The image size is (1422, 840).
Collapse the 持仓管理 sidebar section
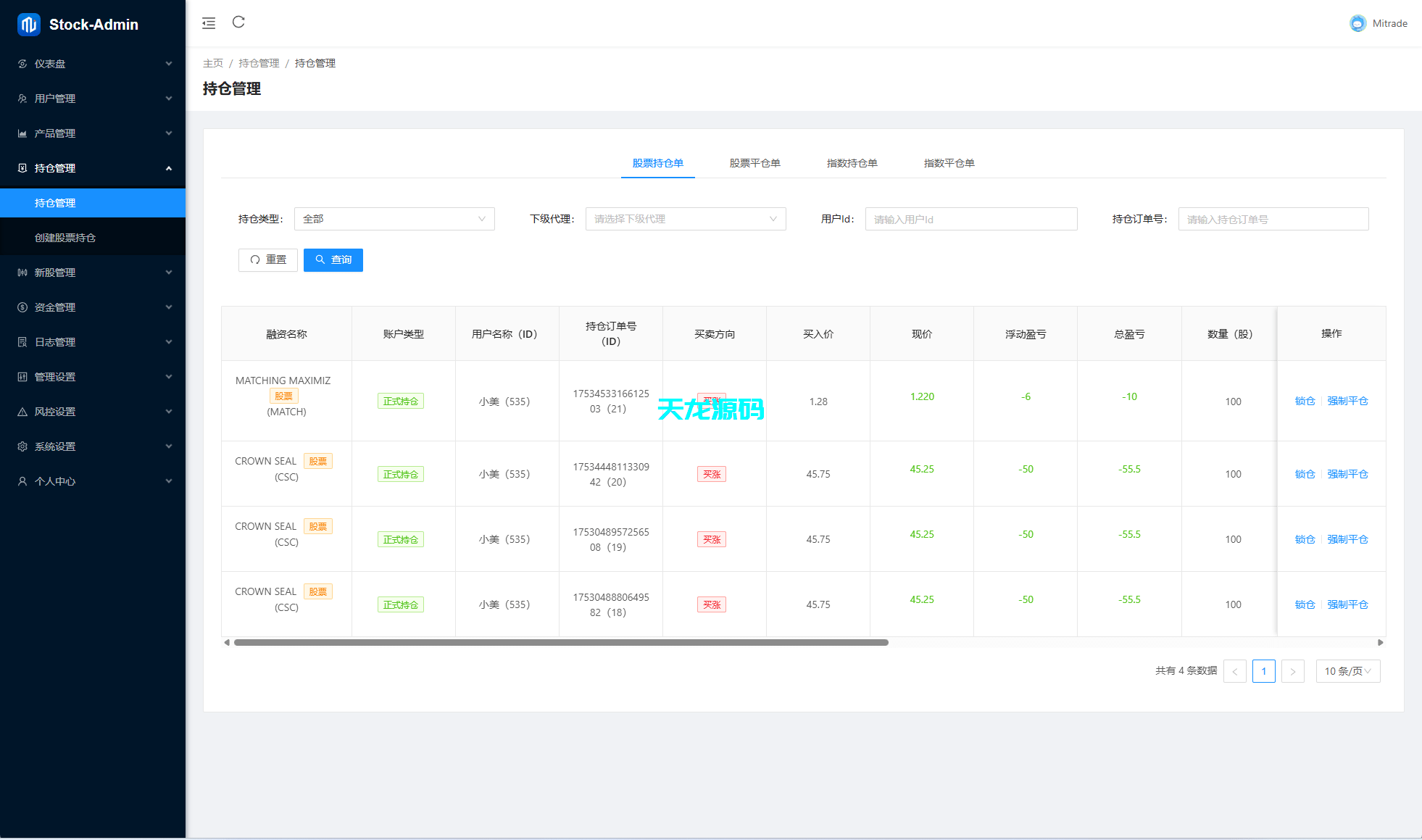[93, 168]
